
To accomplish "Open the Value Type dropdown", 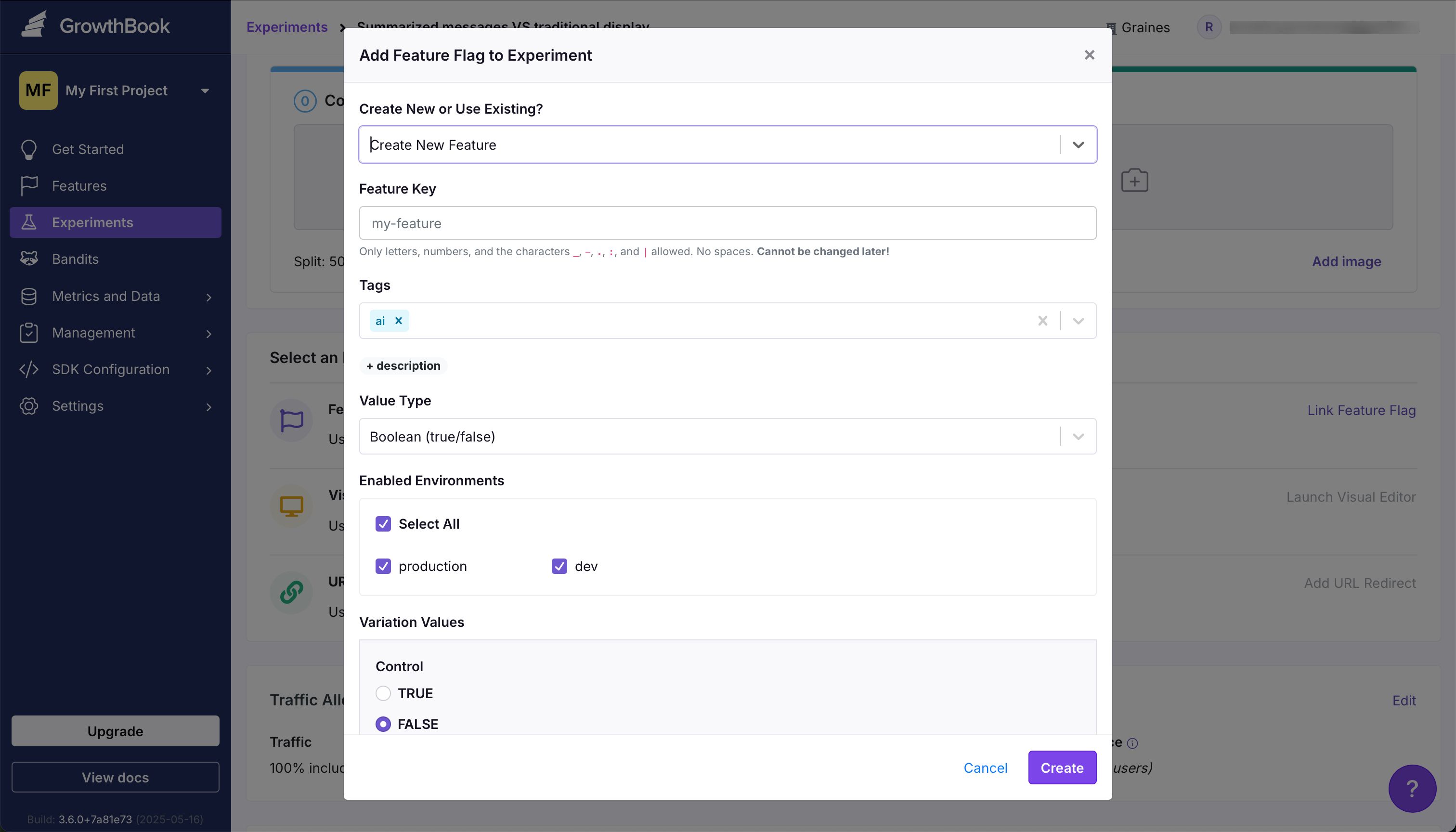I will [728, 436].
